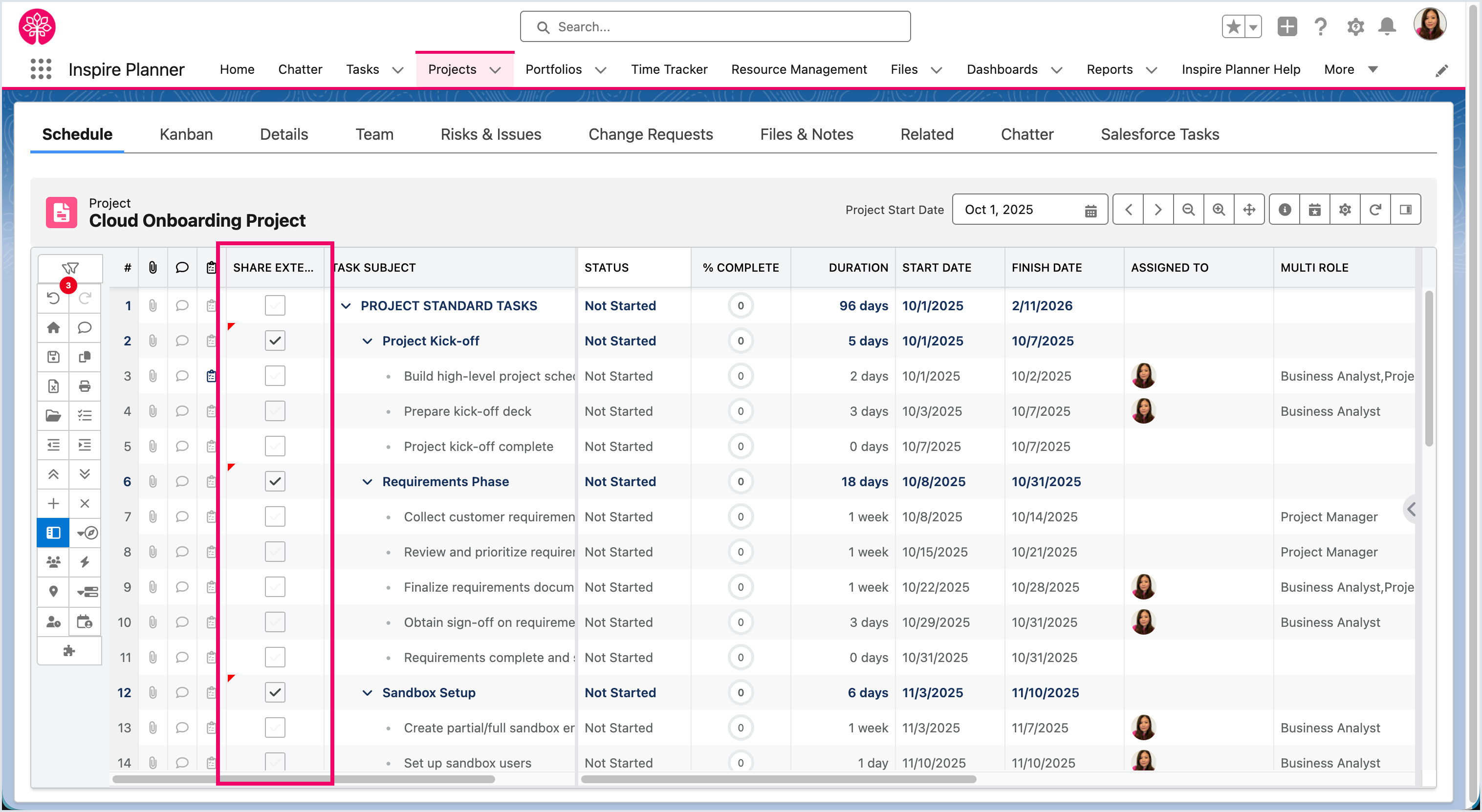The height and width of the screenshot is (812, 1482).
Task: Click the save disk icon in left toolbar
Action: click(53, 357)
